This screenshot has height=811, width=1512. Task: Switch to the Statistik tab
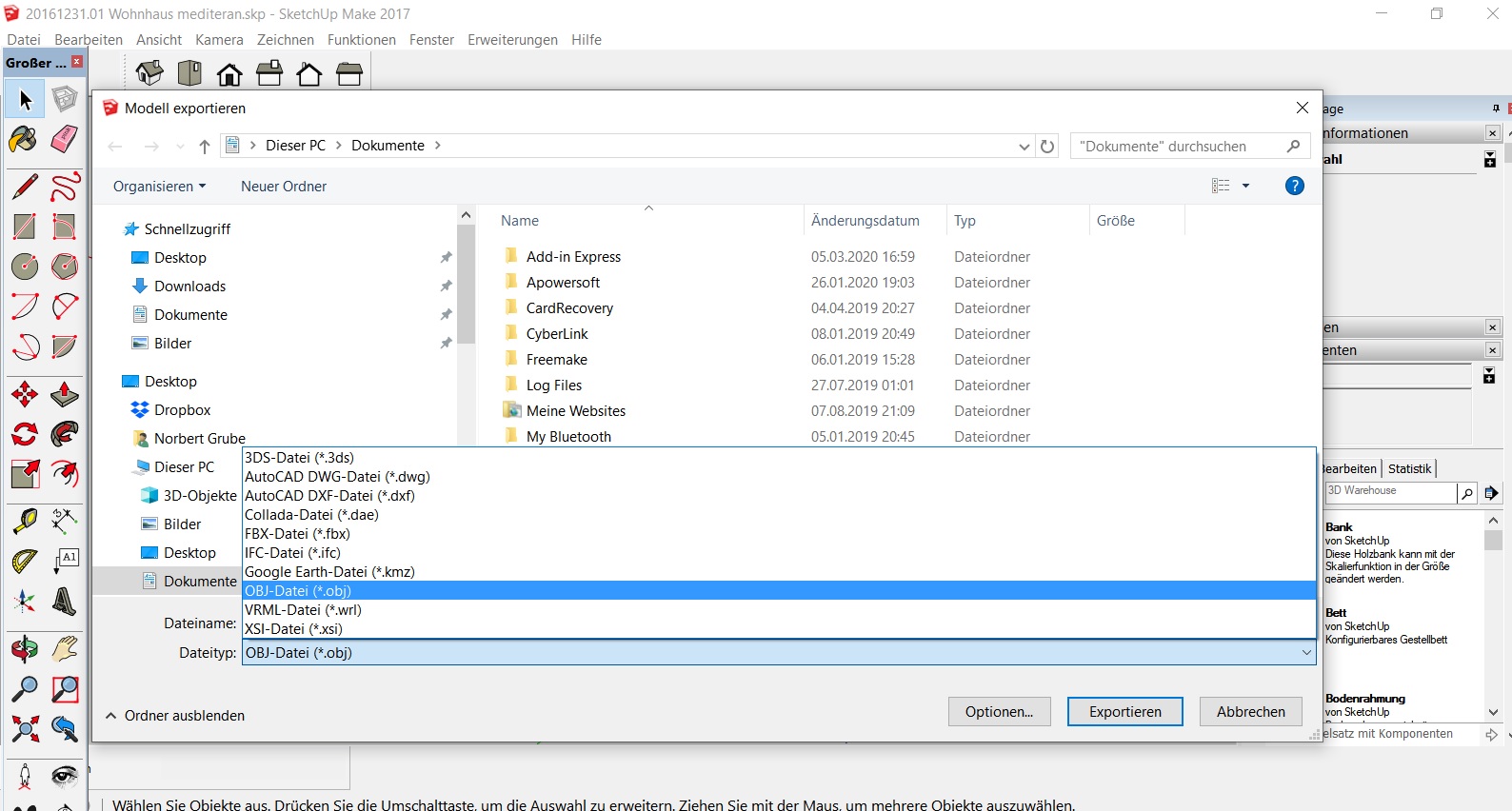coord(1409,468)
